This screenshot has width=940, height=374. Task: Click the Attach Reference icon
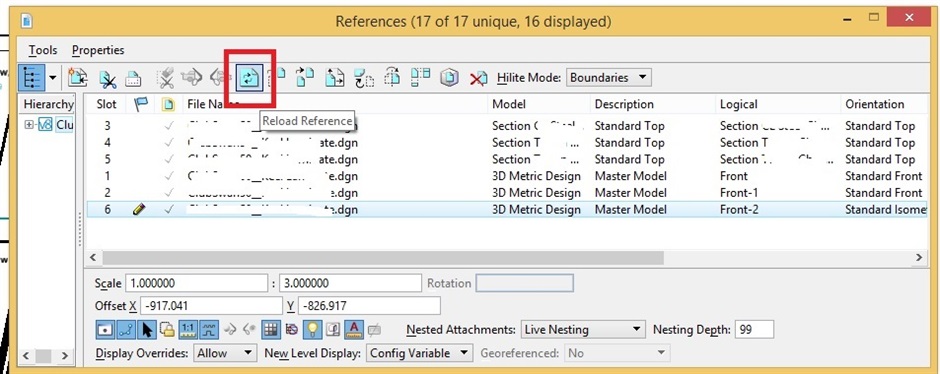[78, 78]
